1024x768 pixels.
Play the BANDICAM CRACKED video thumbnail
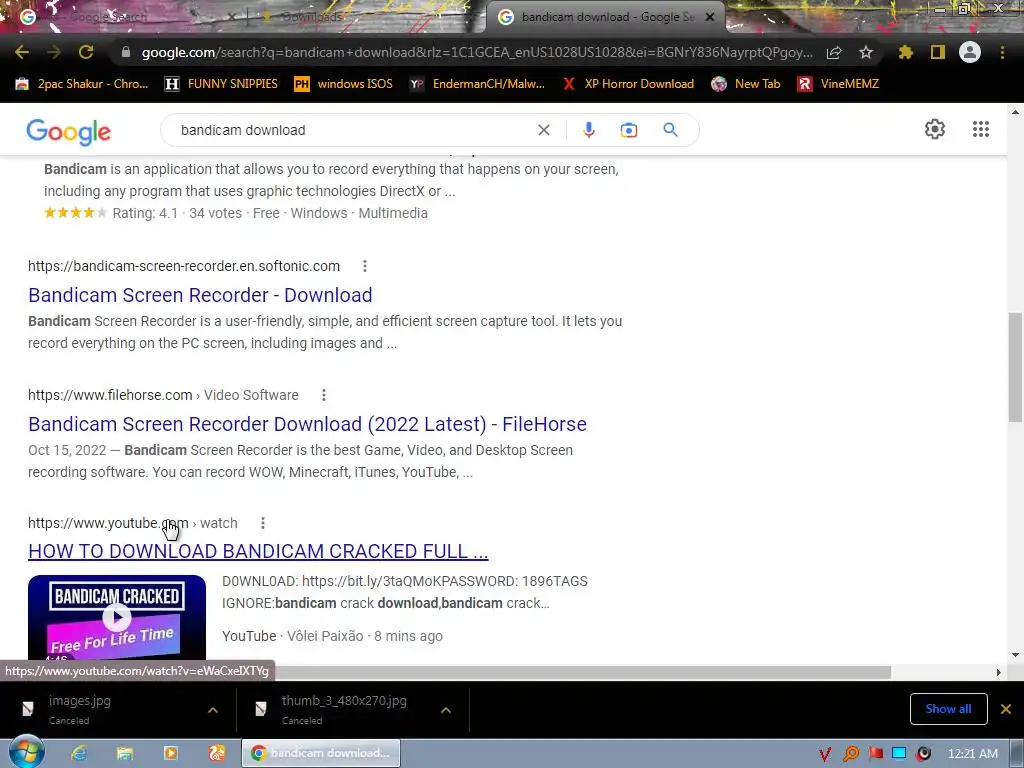coord(117,617)
